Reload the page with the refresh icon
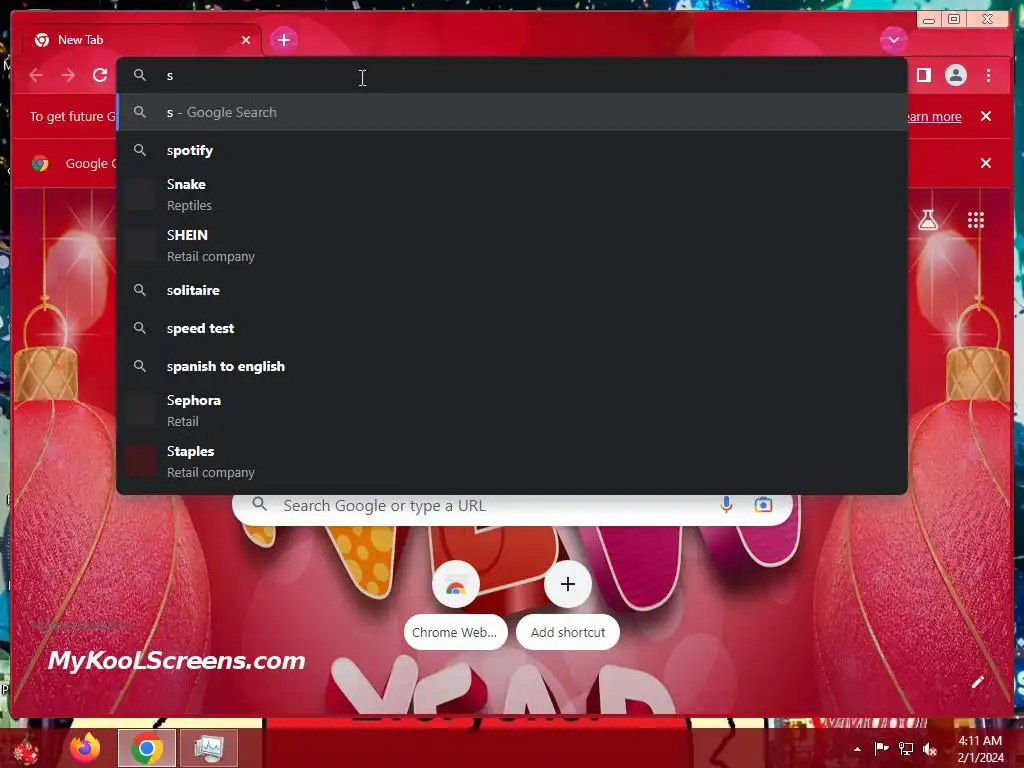This screenshot has height=768, width=1024. point(100,75)
